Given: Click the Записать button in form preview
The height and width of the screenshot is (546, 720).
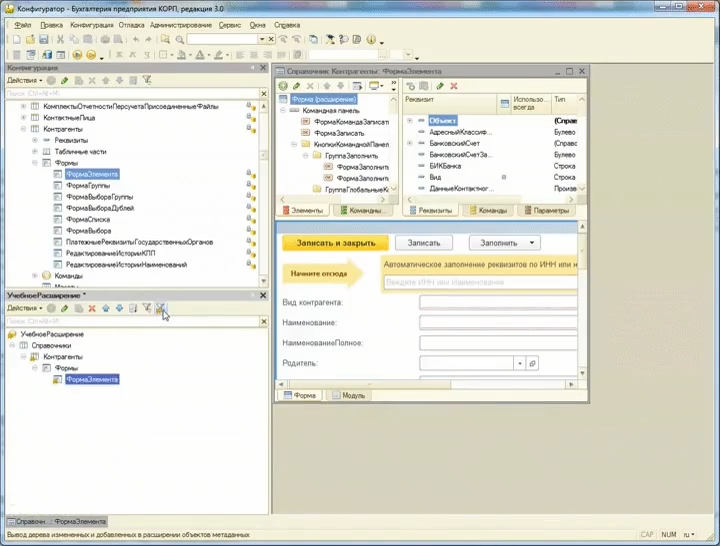Looking at the screenshot, I should (424, 243).
